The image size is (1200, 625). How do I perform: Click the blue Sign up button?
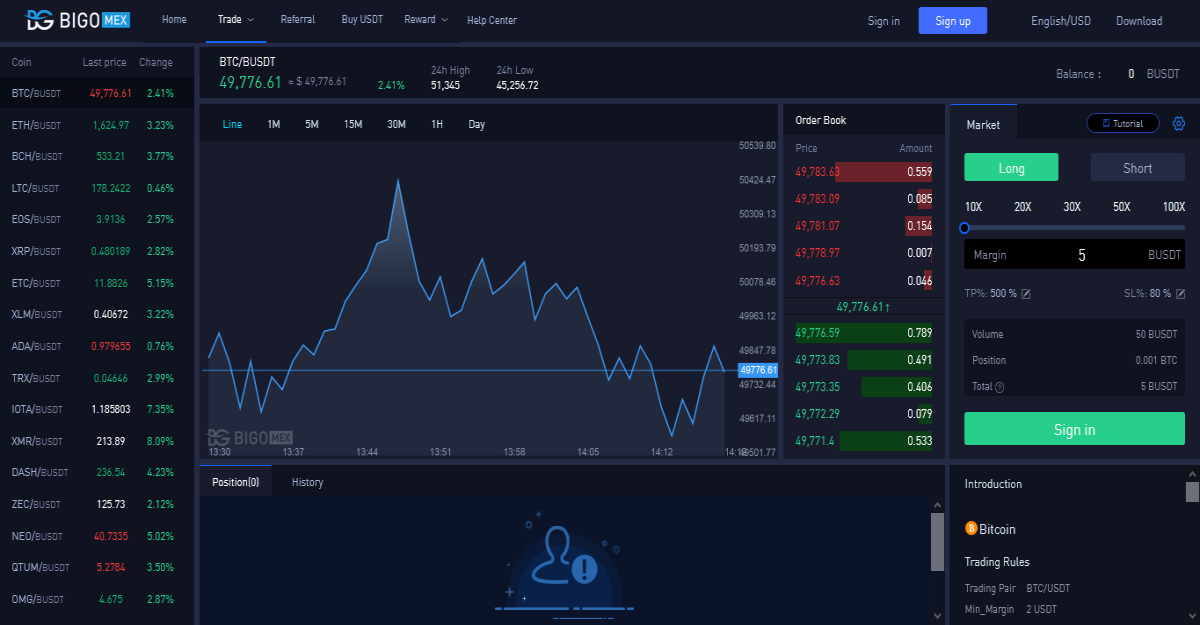(953, 21)
